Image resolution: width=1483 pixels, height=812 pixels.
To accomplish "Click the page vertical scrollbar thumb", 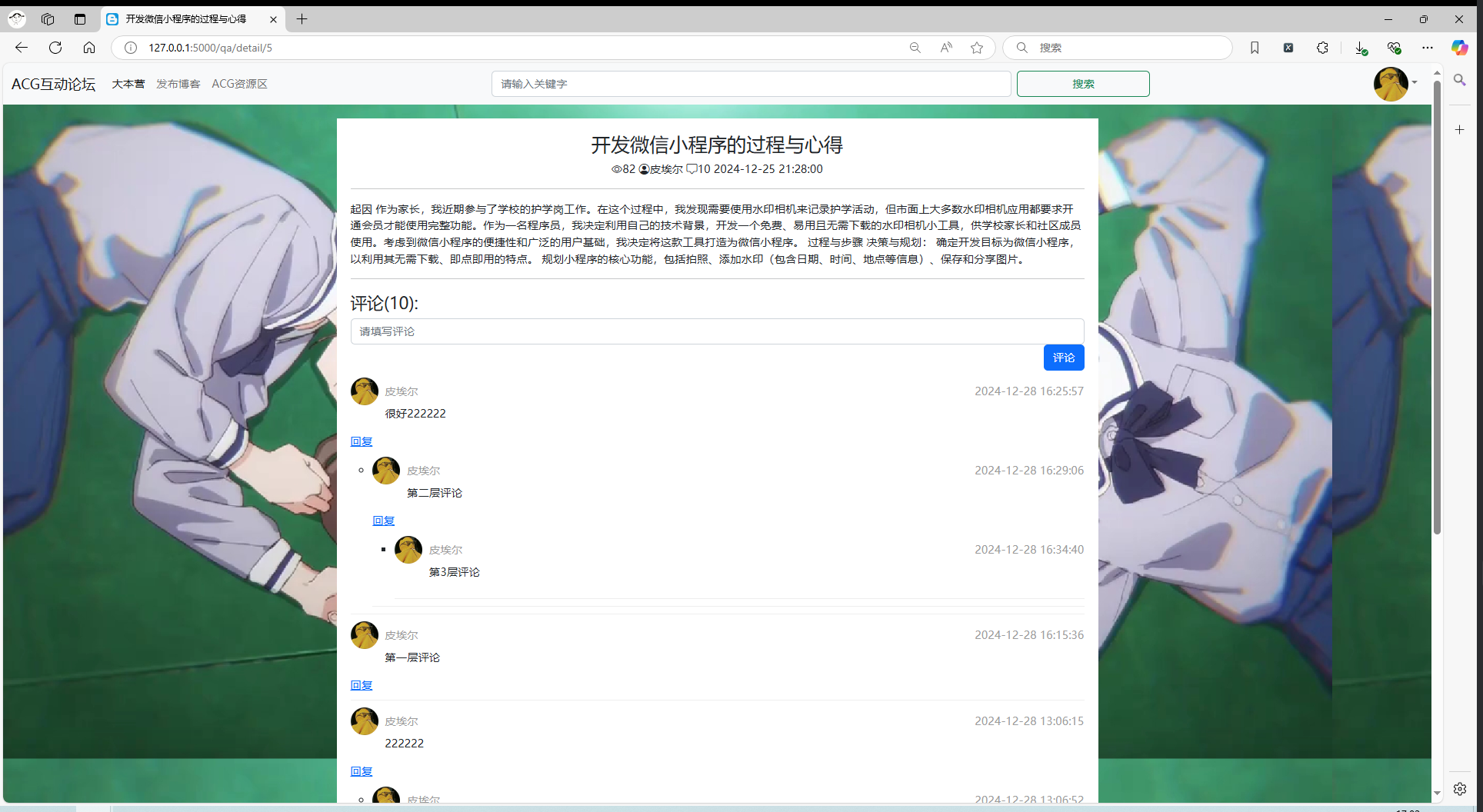I will 1437,308.
